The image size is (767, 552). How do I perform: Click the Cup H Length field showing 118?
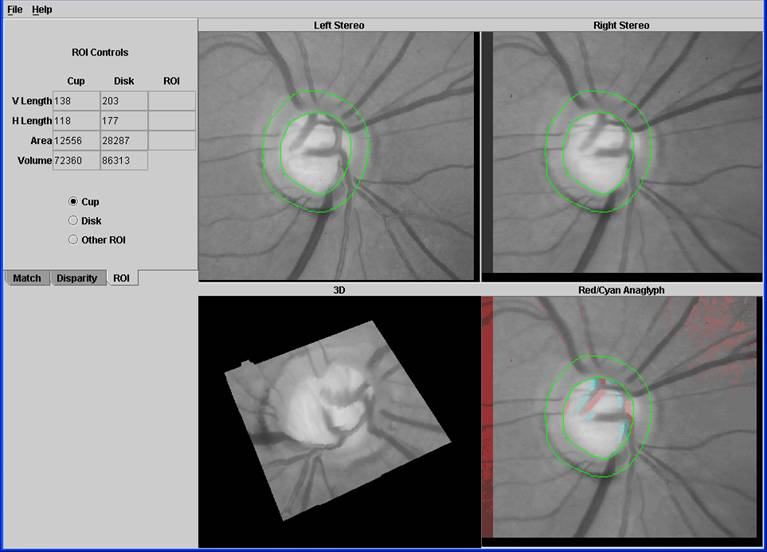(x=76, y=121)
